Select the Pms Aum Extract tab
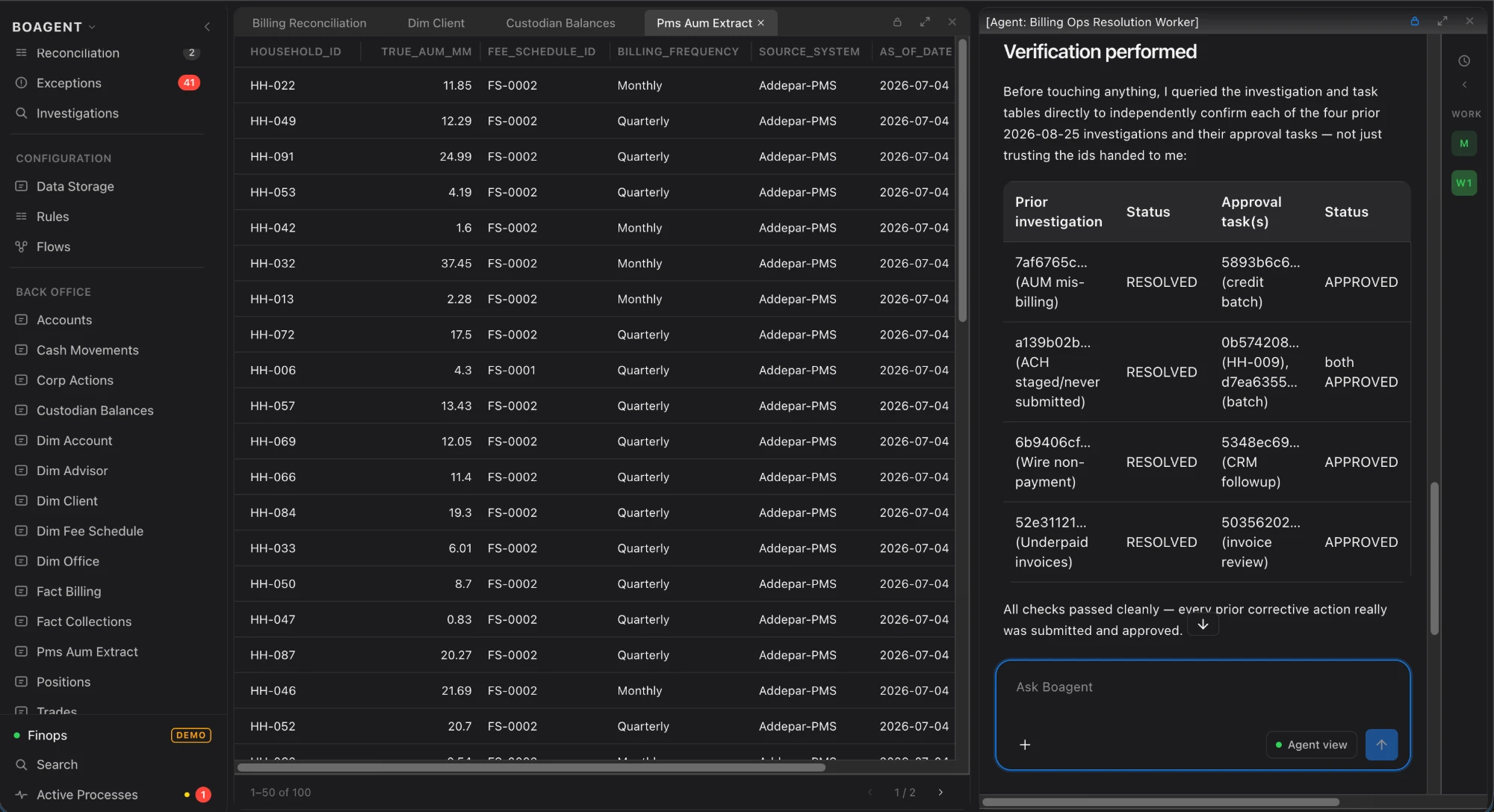 [704, 23]
